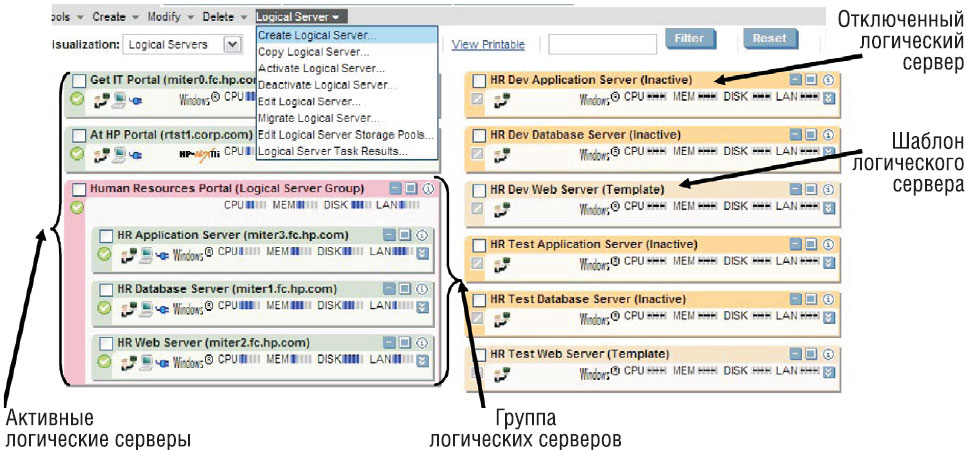Minimize the Human Resources Portal group panel

click(396, 188)
